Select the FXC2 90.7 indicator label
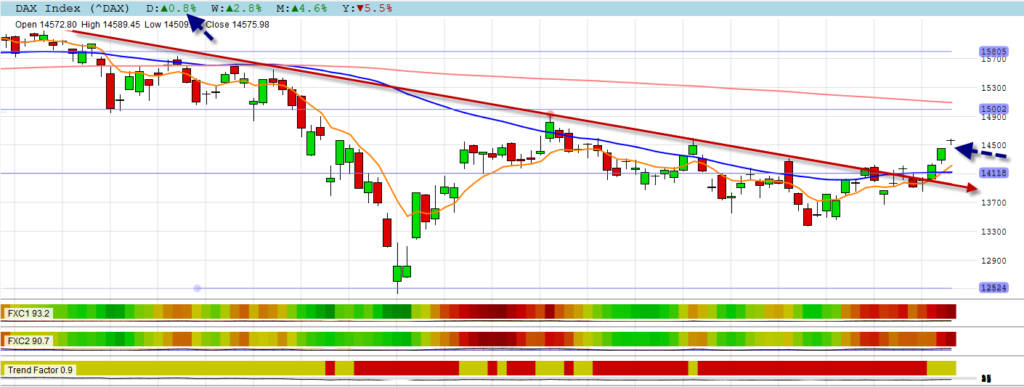Screen dimensions: 1024x387 click(x=28, y=341)
